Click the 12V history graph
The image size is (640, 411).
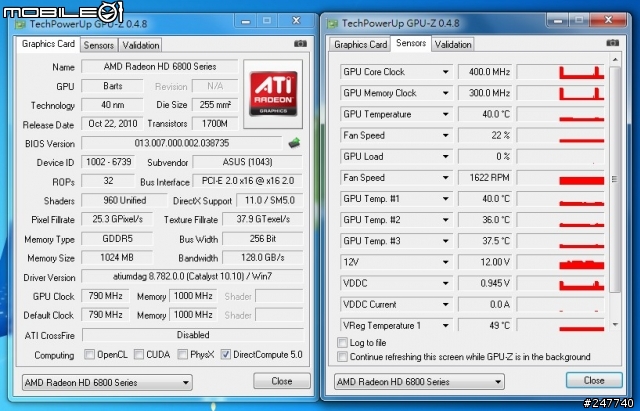click(560, 262)
